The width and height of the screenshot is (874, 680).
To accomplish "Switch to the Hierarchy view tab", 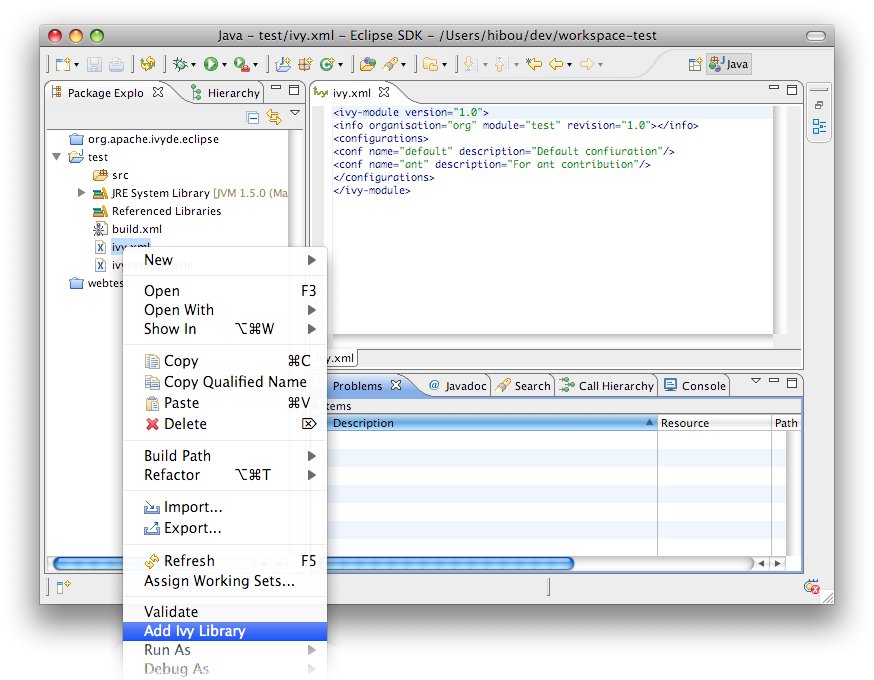I will click(226, 93).
